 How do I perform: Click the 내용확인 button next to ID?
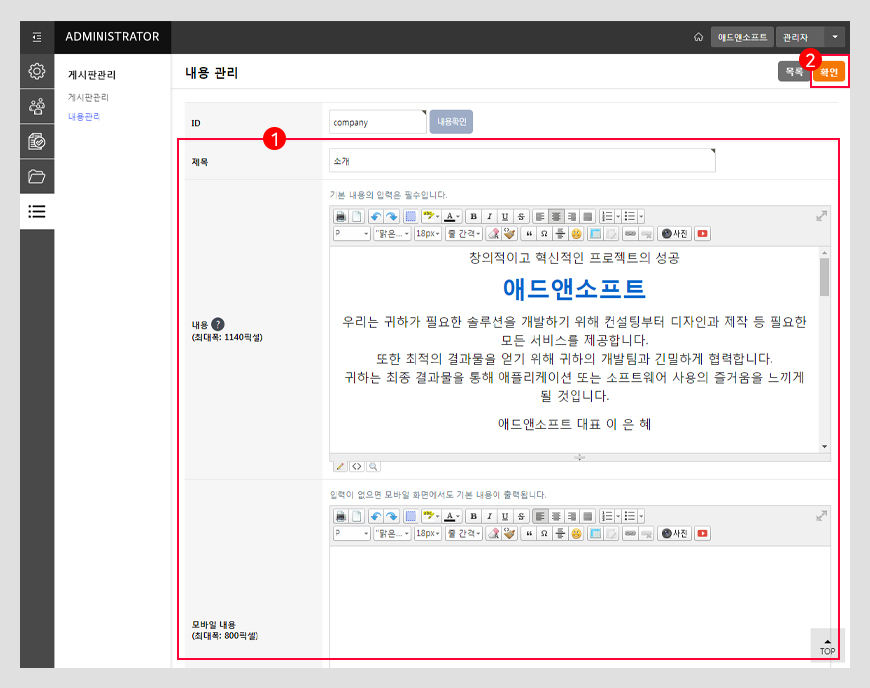(451, 122)
